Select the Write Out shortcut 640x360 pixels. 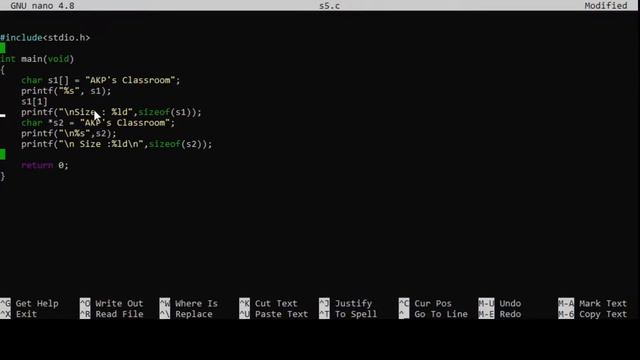[x=111, y=304]
